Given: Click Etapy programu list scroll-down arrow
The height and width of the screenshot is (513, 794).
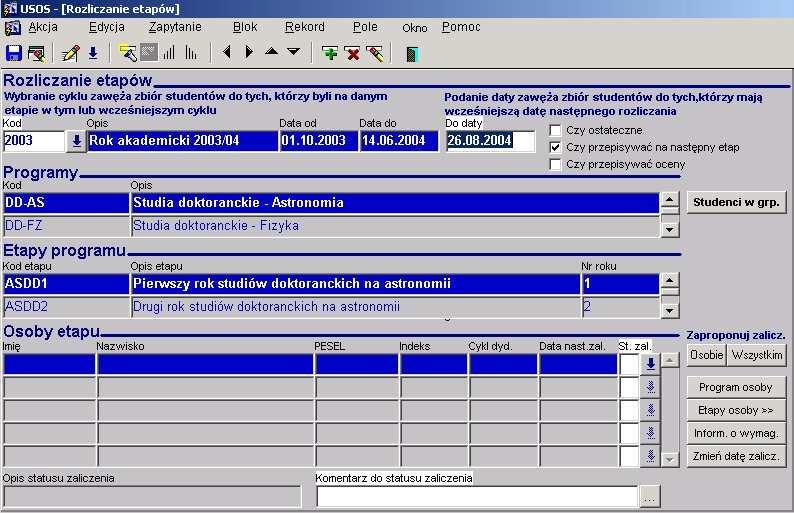Looking at the screenshot, I should tap(670, 310).
